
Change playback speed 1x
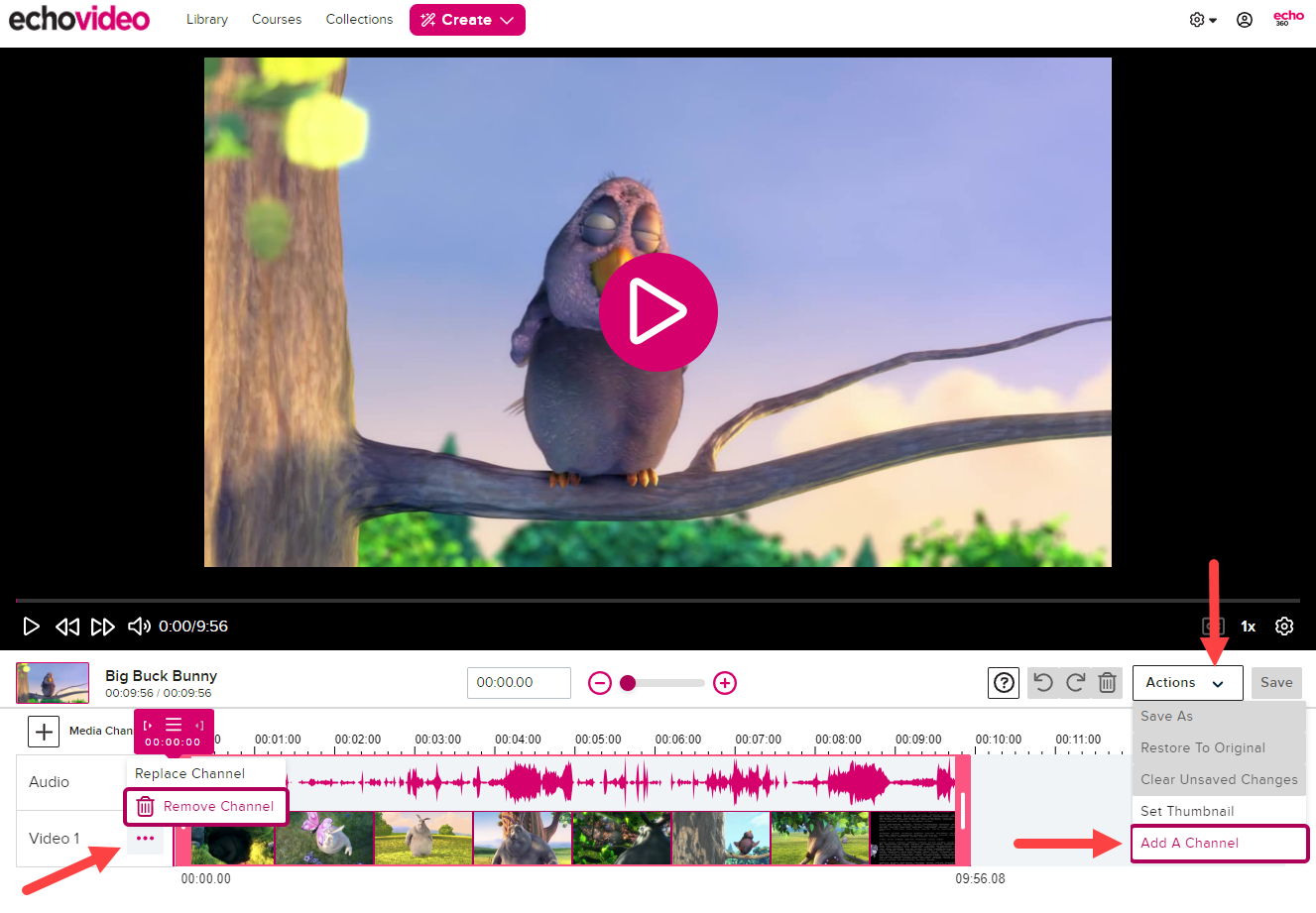(x=1249, y=627)
